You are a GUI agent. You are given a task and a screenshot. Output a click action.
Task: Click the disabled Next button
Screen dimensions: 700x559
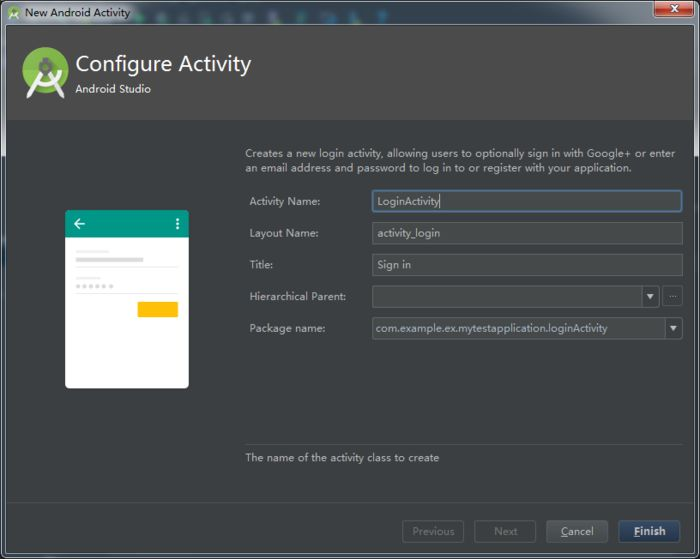(505, 531)
